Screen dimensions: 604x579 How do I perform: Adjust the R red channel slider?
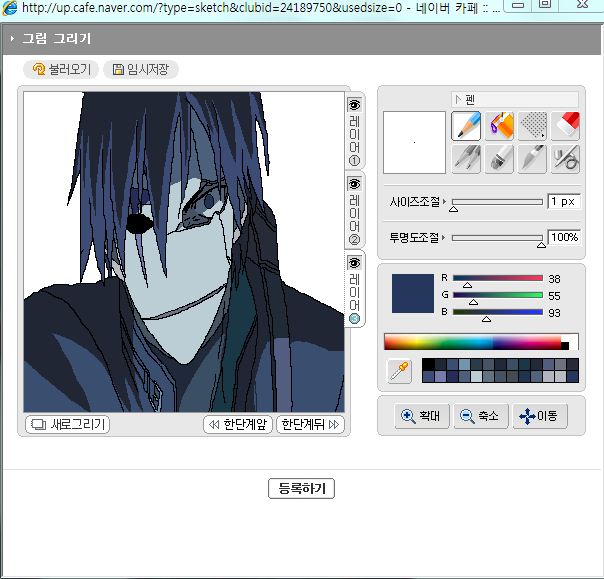coord(498,278)
